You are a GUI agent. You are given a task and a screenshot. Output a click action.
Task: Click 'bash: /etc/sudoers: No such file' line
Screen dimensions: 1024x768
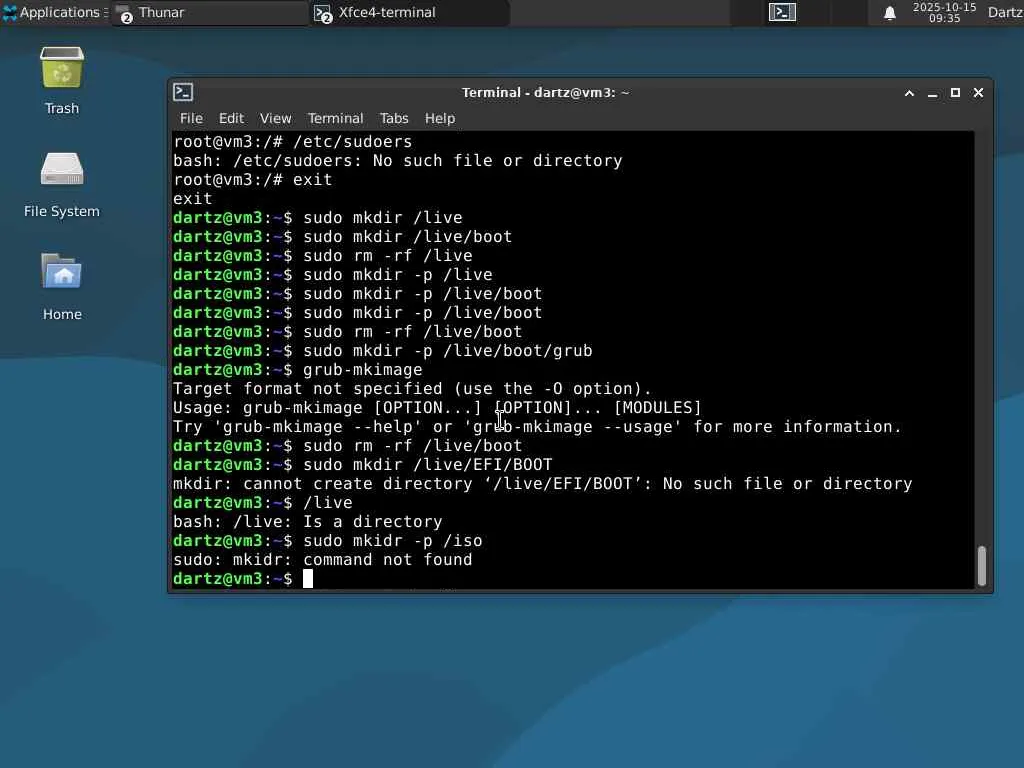[397, 161]
